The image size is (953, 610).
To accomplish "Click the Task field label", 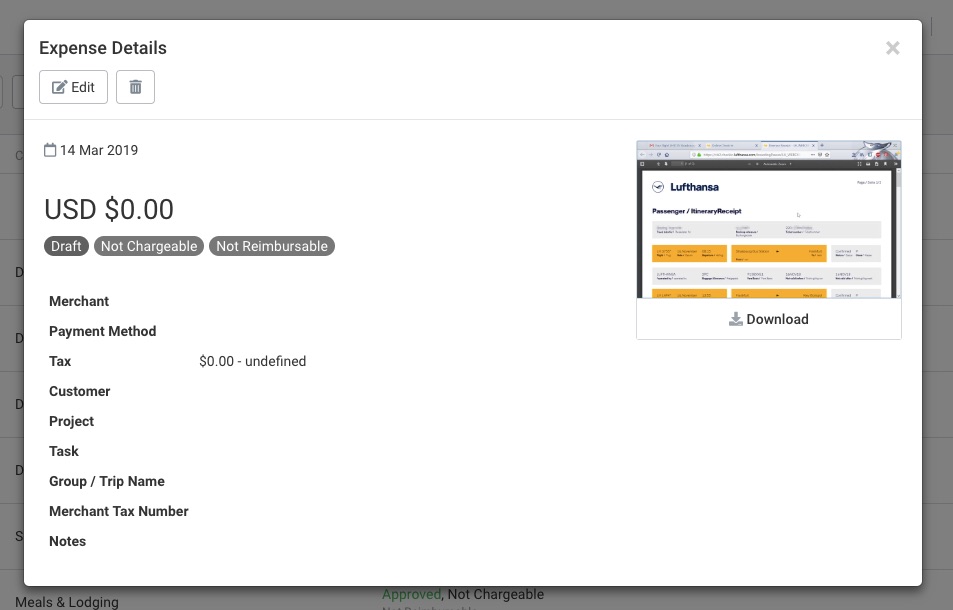I will coord(64,451).
